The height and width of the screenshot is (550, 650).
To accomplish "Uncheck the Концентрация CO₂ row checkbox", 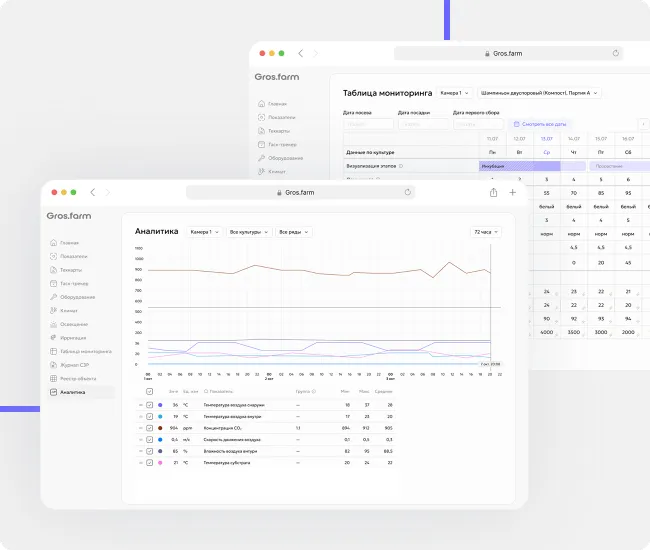I will tap(150, 427).
